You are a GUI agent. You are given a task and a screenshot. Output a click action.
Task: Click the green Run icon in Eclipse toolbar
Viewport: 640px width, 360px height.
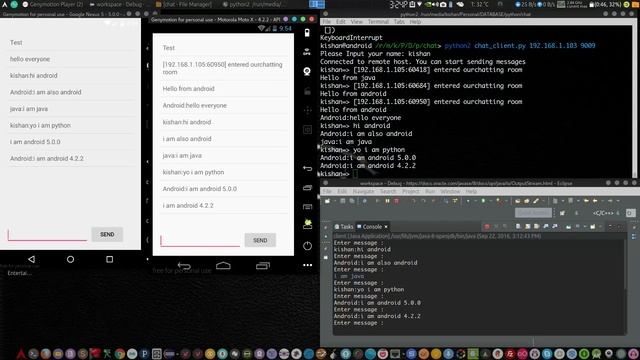point(483,201)
